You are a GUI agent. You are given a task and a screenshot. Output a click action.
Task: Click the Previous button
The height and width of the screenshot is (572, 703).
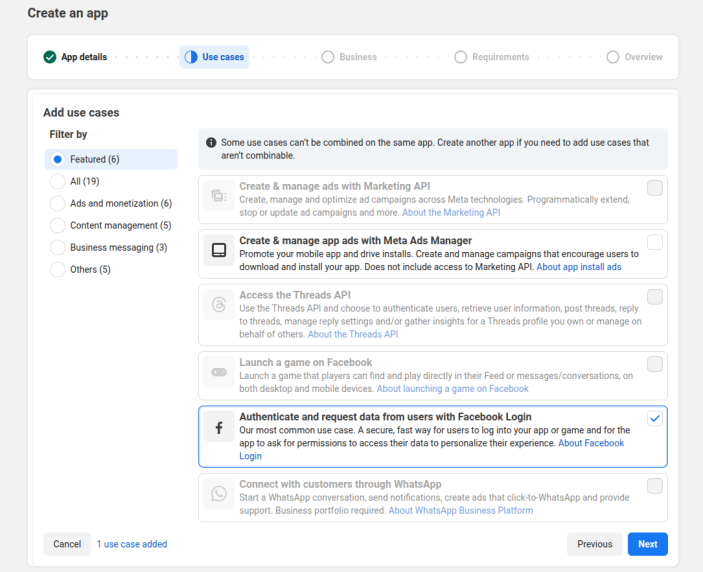pyautogui.click(x=594, y=544)
